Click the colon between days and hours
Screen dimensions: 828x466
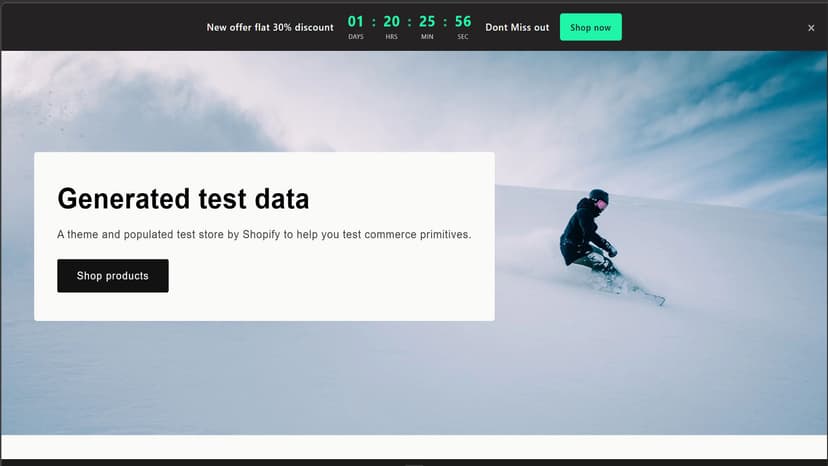point(374,22)
